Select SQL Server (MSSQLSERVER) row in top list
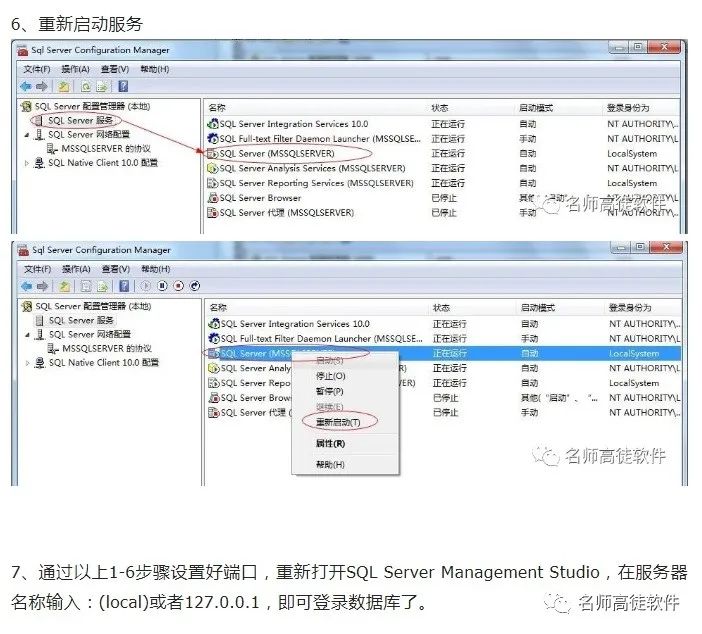702x634 pixels. click(277, 153)
